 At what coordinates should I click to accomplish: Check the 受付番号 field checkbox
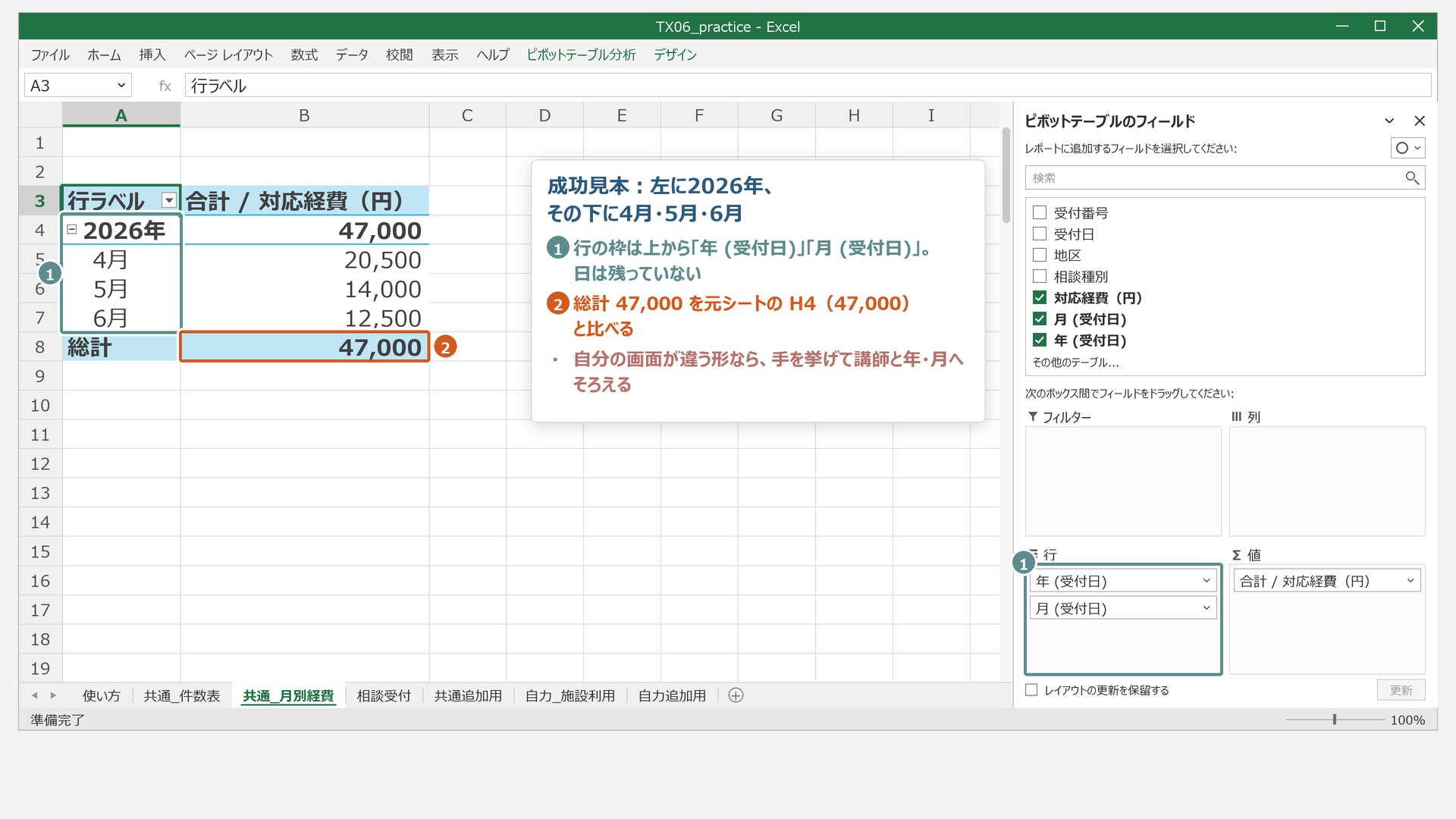tap(1040, 213)
